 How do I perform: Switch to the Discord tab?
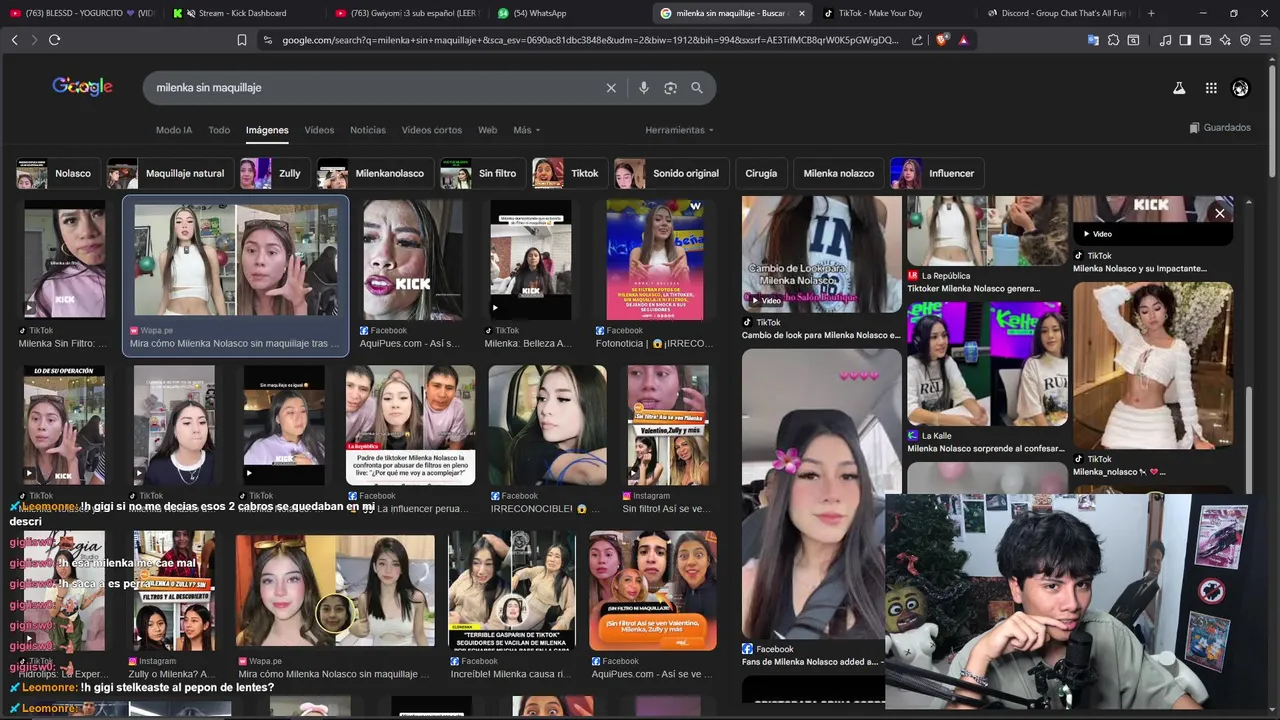[1058, 13]
